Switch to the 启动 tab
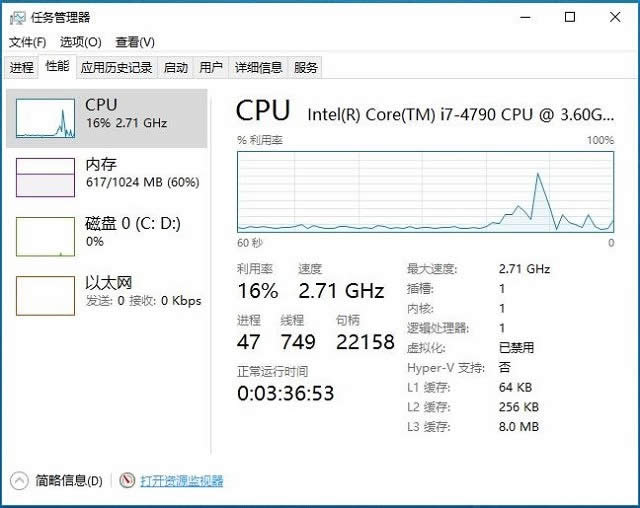 click(175, 68)
